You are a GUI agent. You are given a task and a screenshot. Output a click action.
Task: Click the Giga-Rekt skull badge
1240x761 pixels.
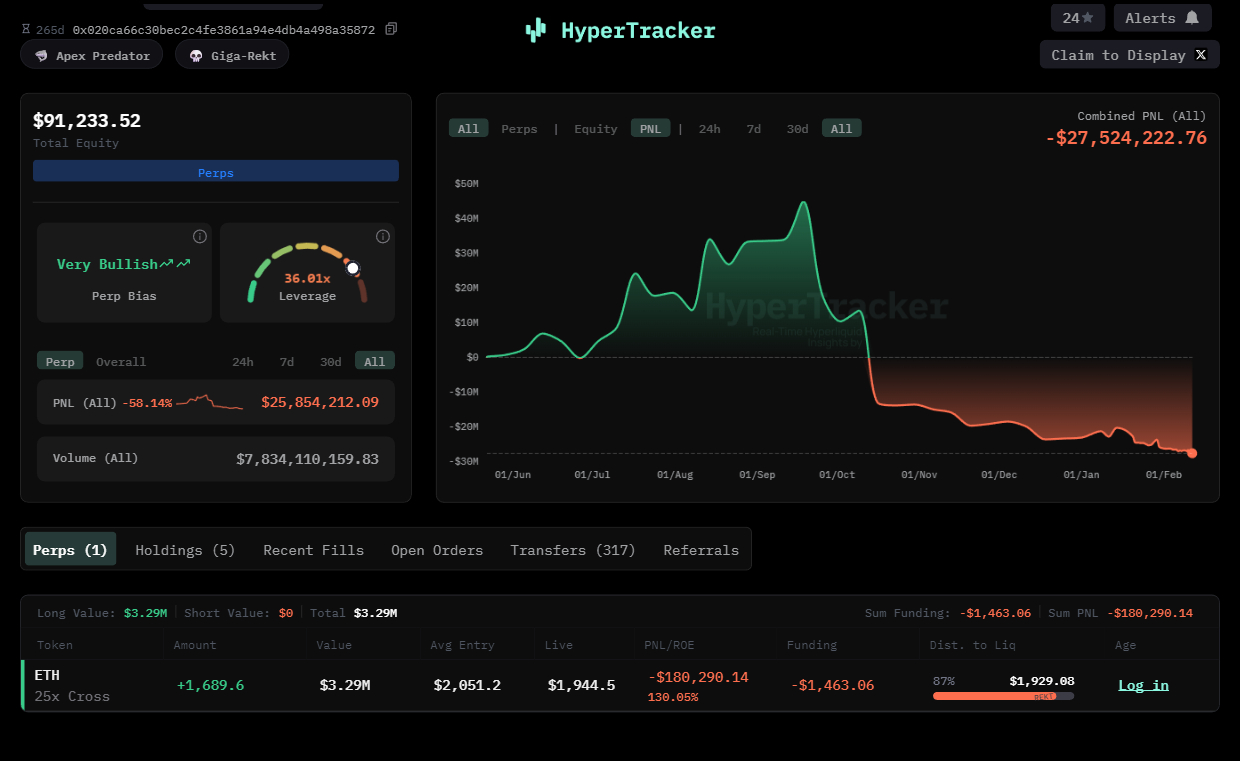tap(232, 56)
